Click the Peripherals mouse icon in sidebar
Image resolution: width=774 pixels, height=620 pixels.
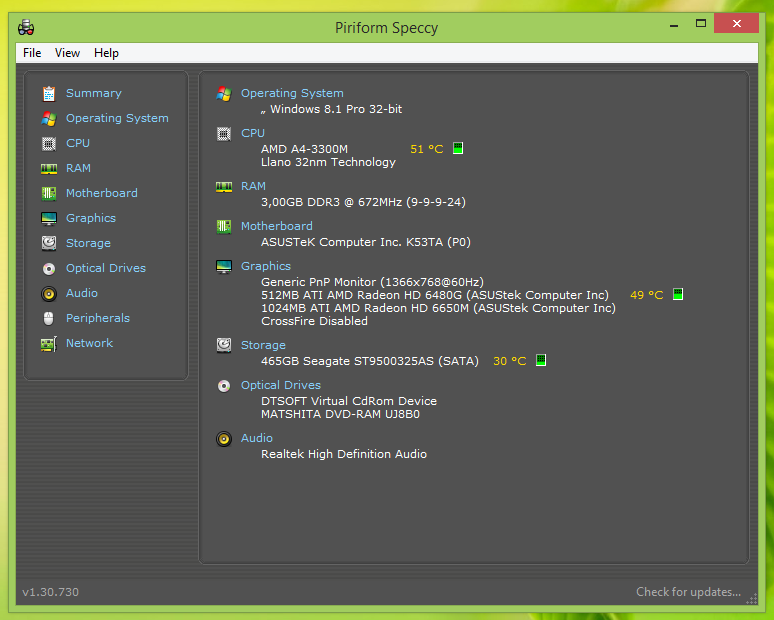pyautogui.click(x=48, y=318)
